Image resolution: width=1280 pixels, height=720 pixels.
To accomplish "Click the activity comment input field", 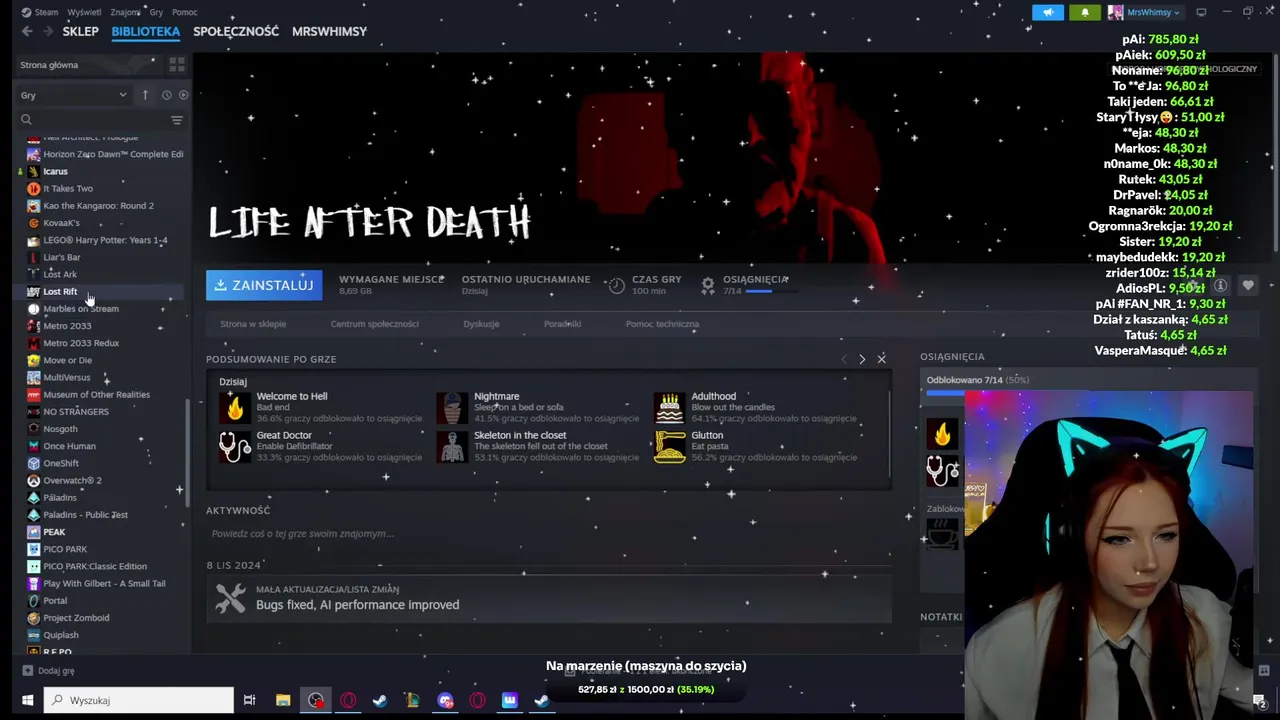I will (548, 534).
